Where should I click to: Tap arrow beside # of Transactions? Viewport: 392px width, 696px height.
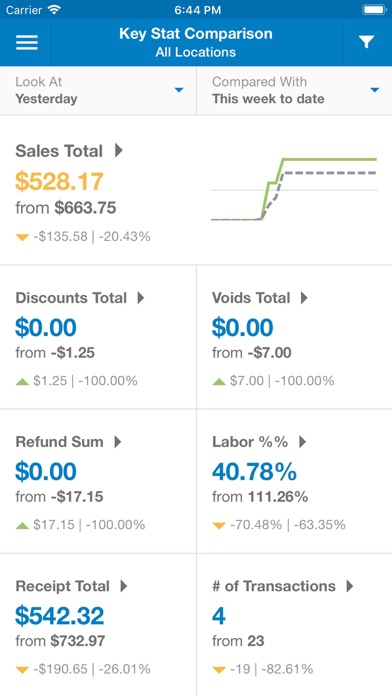pos(350,586)
